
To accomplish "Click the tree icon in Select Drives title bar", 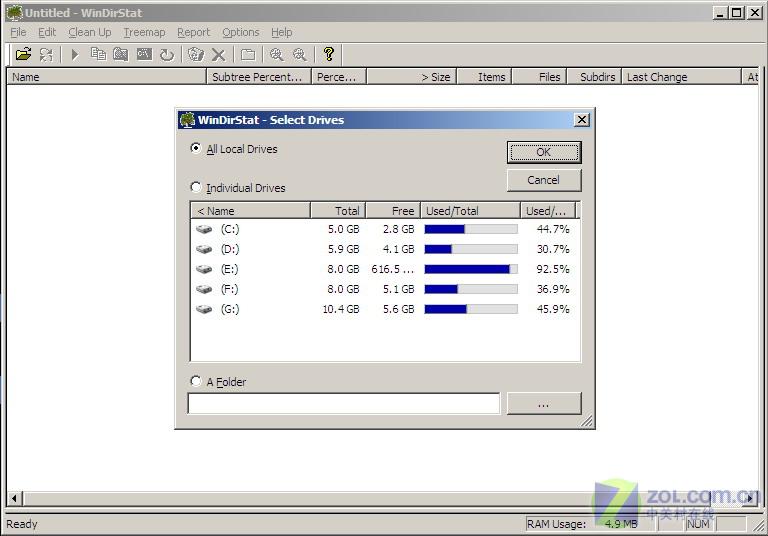I will pyautogui.click(x=187, y=120).
